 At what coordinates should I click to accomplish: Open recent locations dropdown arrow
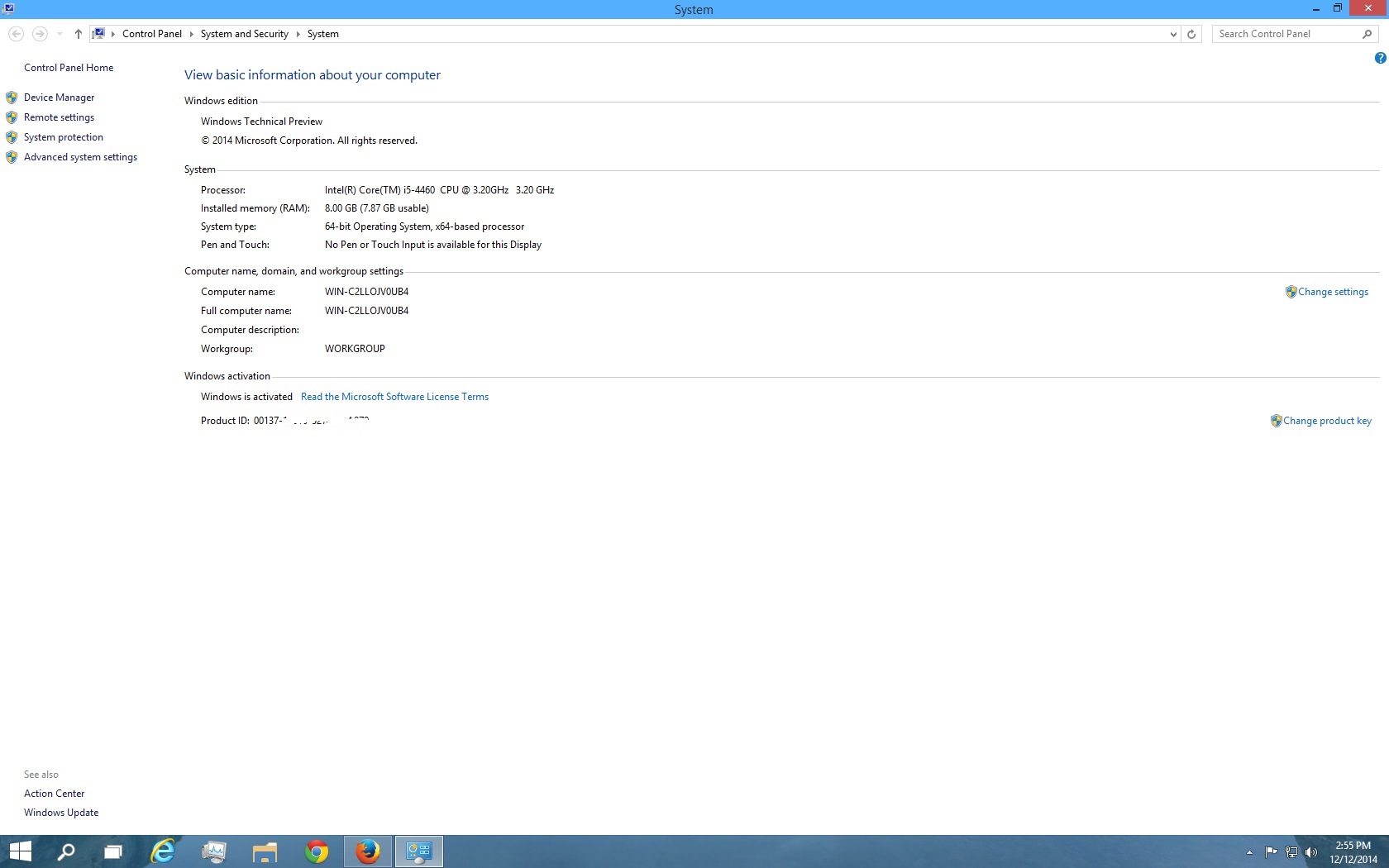(60, 34)
